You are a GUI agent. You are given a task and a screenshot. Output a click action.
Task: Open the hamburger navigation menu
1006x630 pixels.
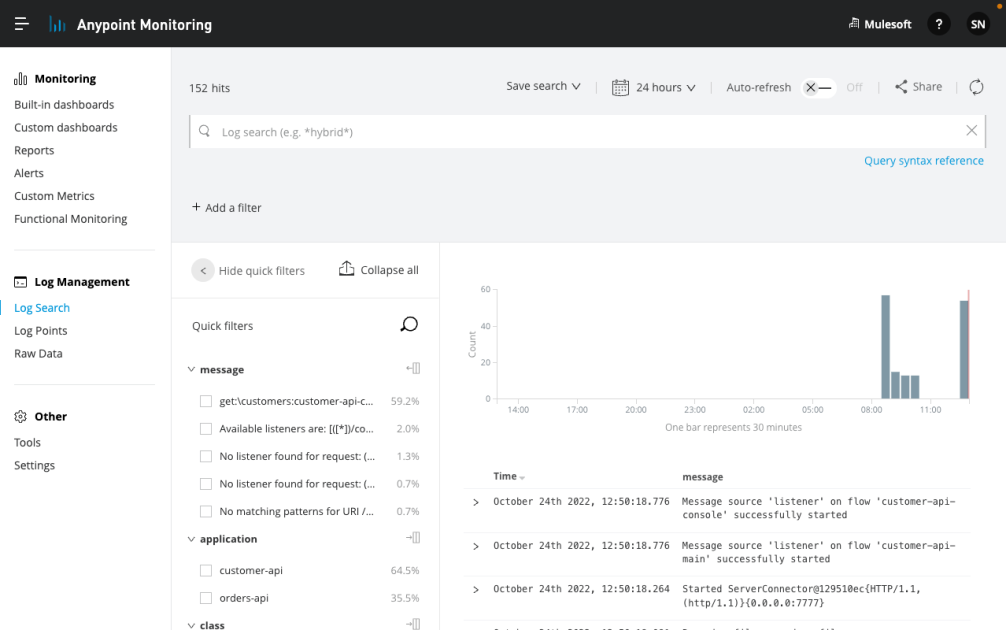pyautogui.click(x=21, y=23)
